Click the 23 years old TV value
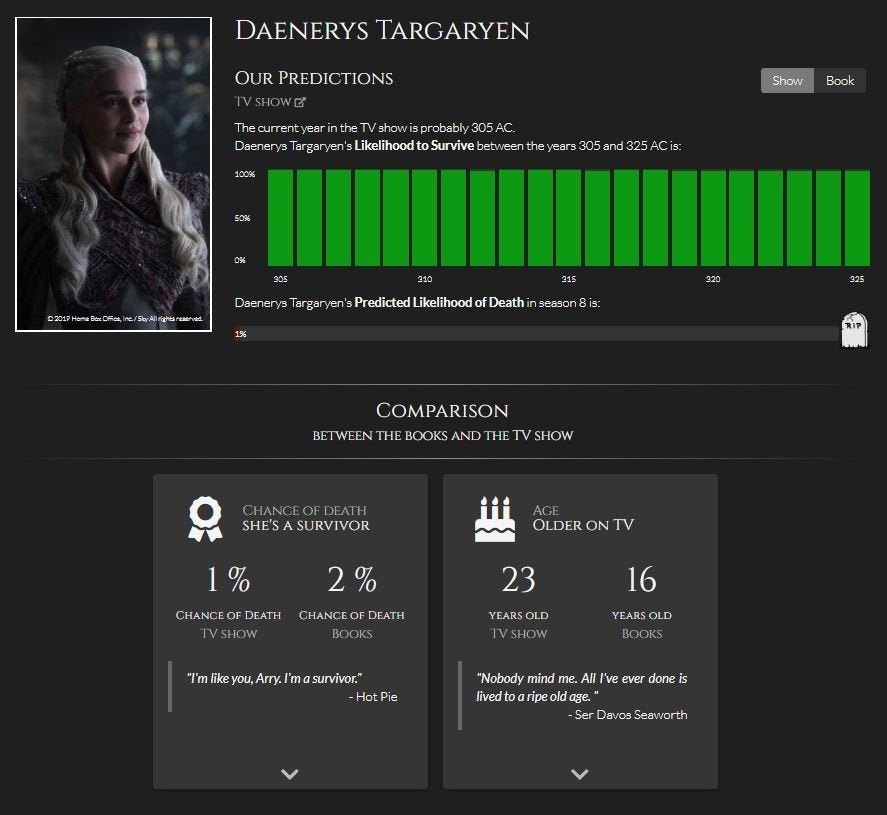 (518, 579)
